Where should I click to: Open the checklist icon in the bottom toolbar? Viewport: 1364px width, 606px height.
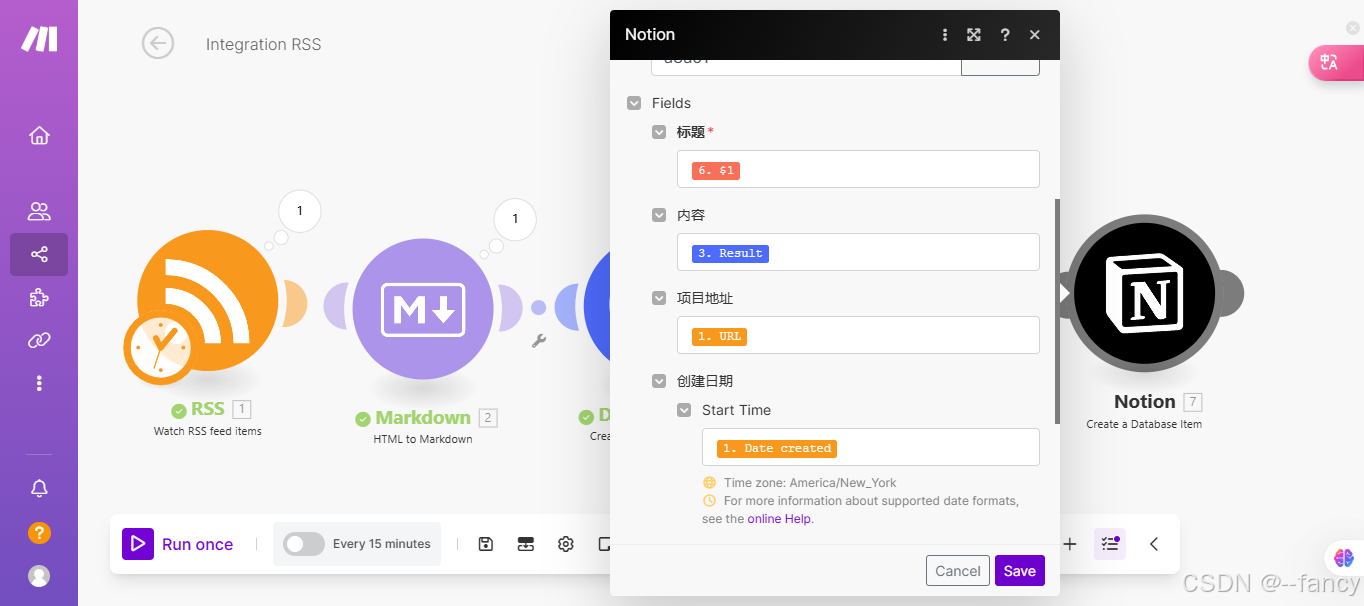[1110, 544]
